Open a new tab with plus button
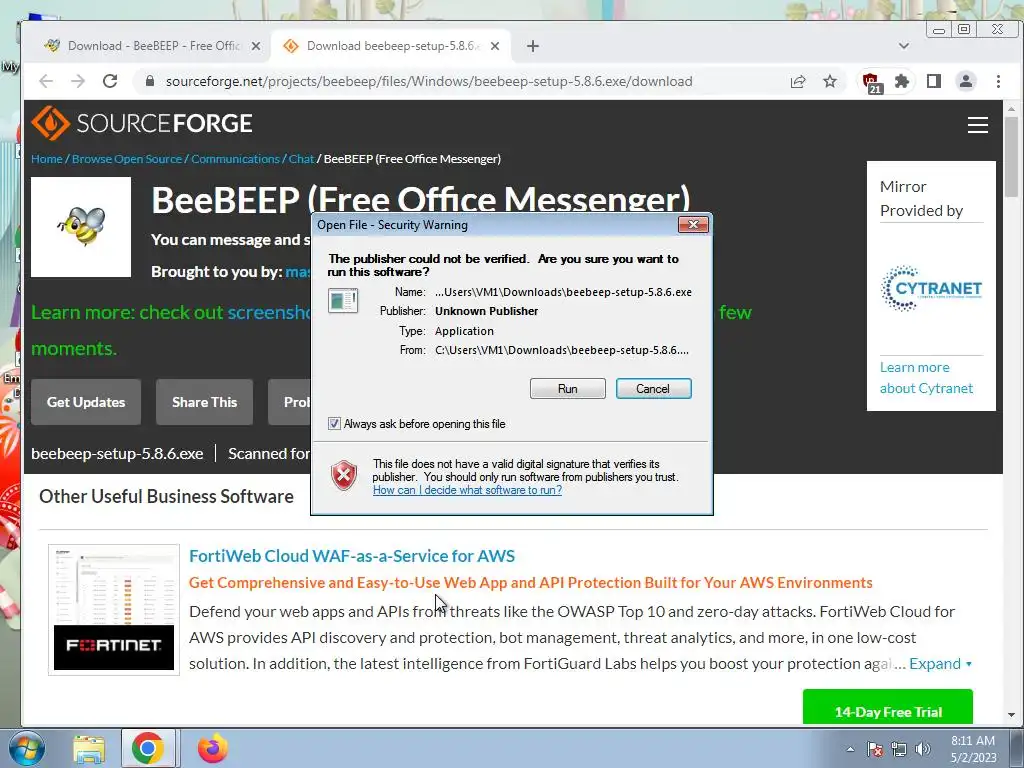 pos(533,46)
